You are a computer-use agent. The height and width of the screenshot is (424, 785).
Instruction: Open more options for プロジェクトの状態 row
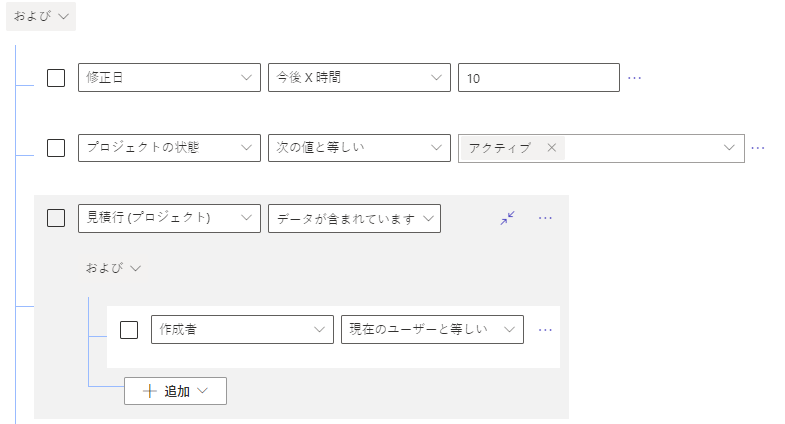[x=758, y=148]
